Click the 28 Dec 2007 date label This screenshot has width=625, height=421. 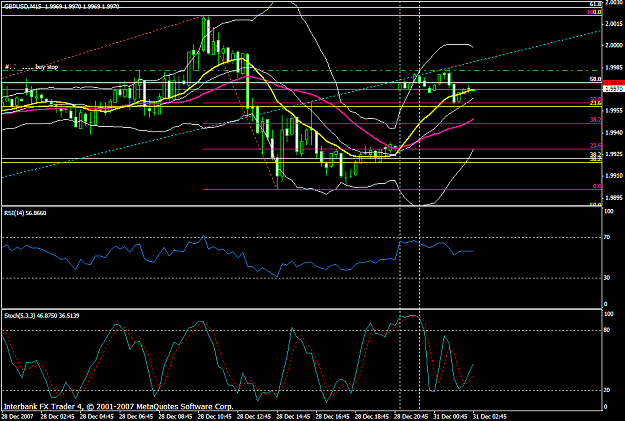18,417
